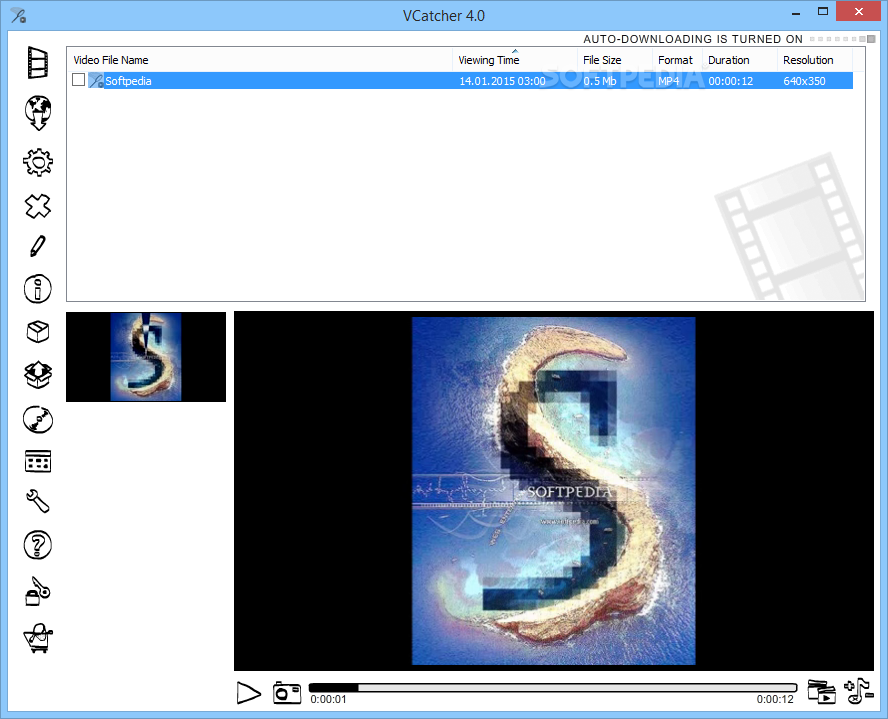Minimize the VCatcher window
Viewport: 888px width, 719px height.
[796, 12]
